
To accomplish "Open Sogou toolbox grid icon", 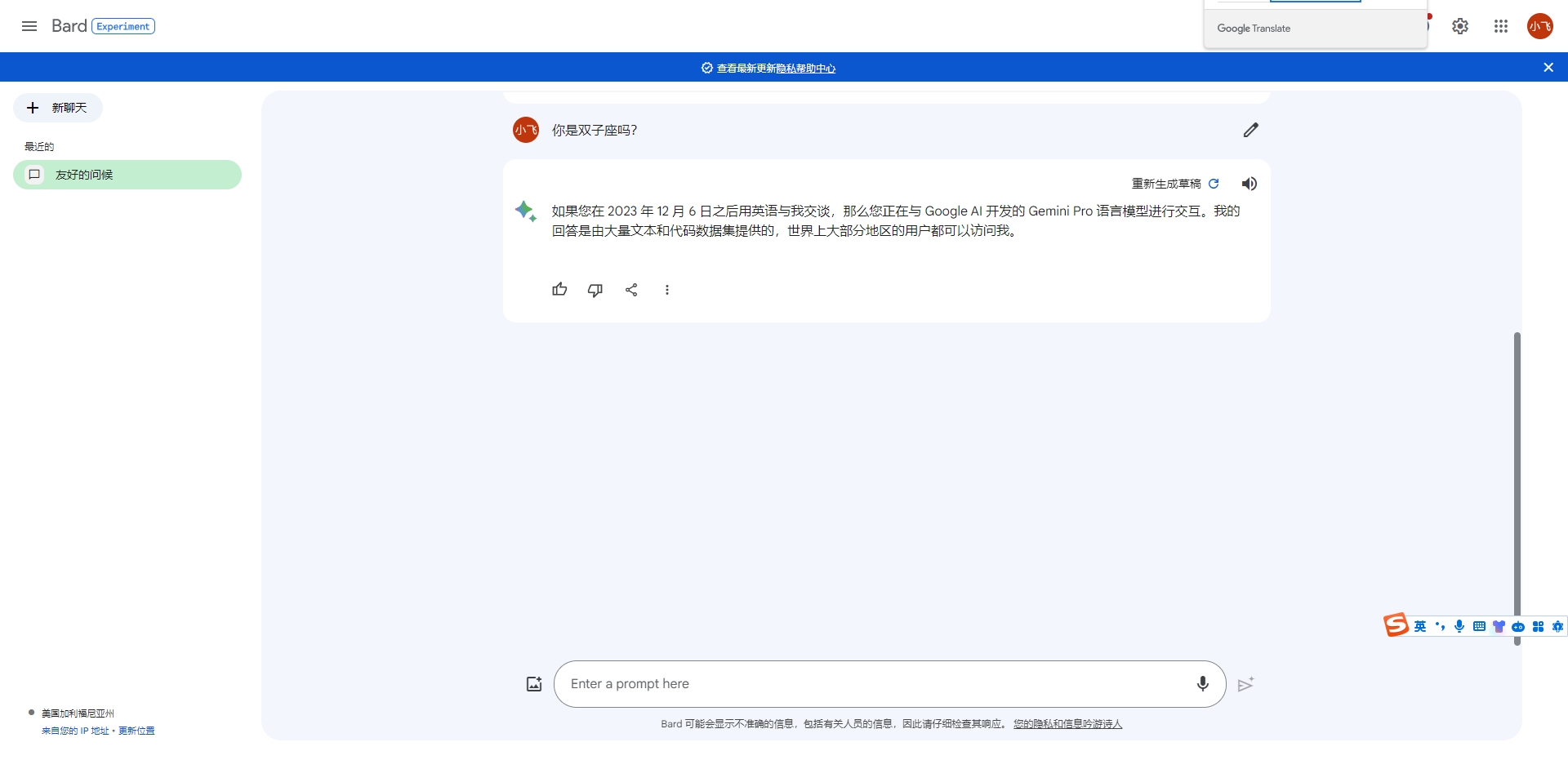I will [x=1538, y=626].
